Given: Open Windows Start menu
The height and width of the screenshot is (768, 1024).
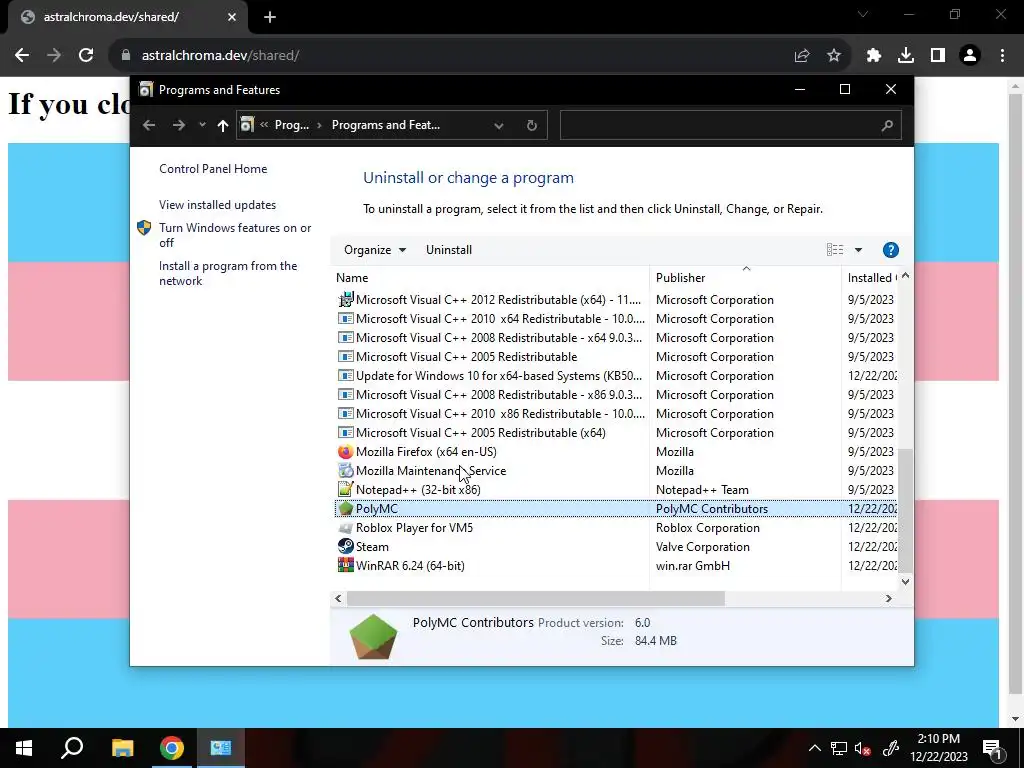Looking at the screenshot, I should point(24,748).
